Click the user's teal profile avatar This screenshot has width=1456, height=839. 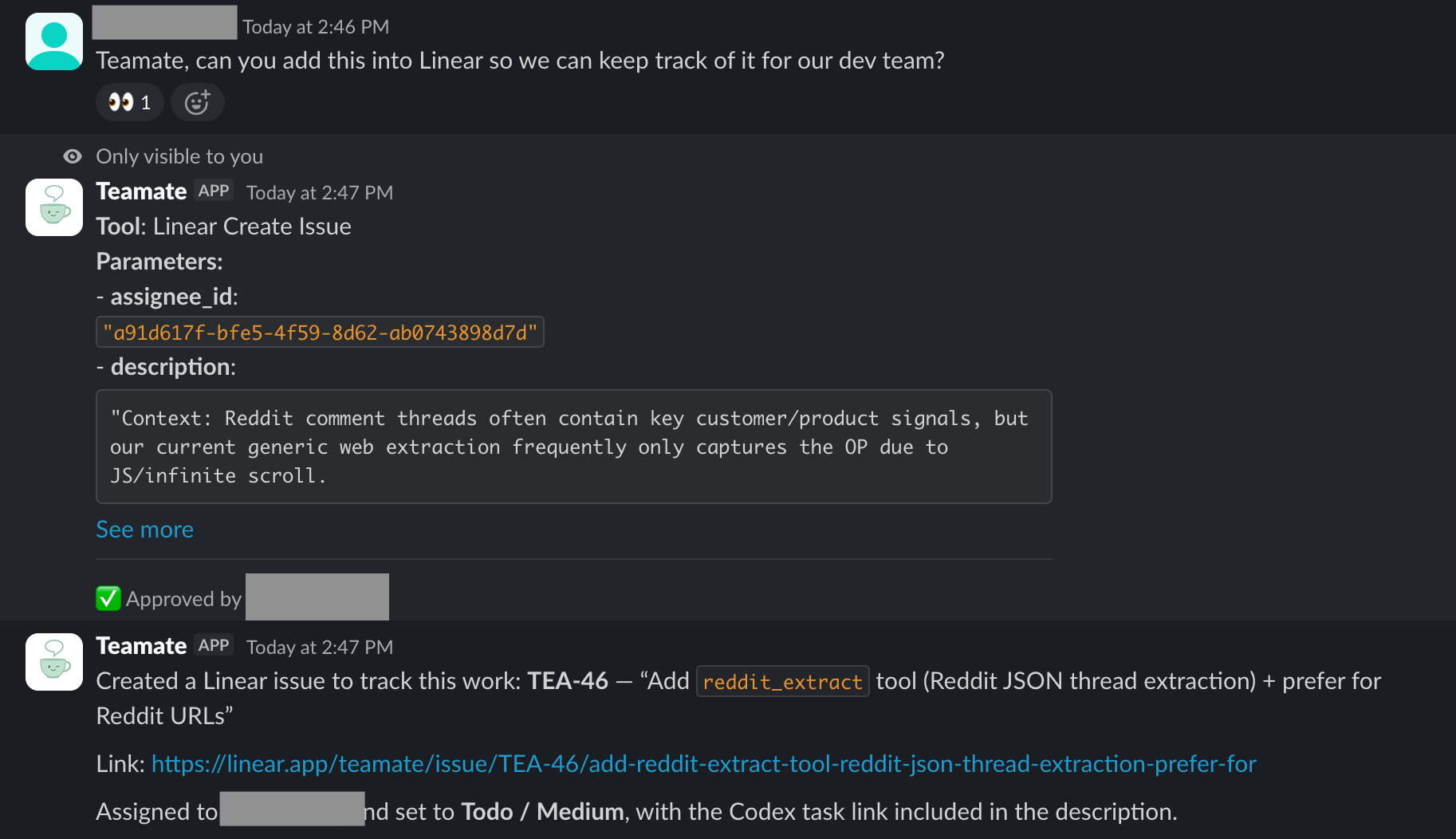click(x=53, y=40)
